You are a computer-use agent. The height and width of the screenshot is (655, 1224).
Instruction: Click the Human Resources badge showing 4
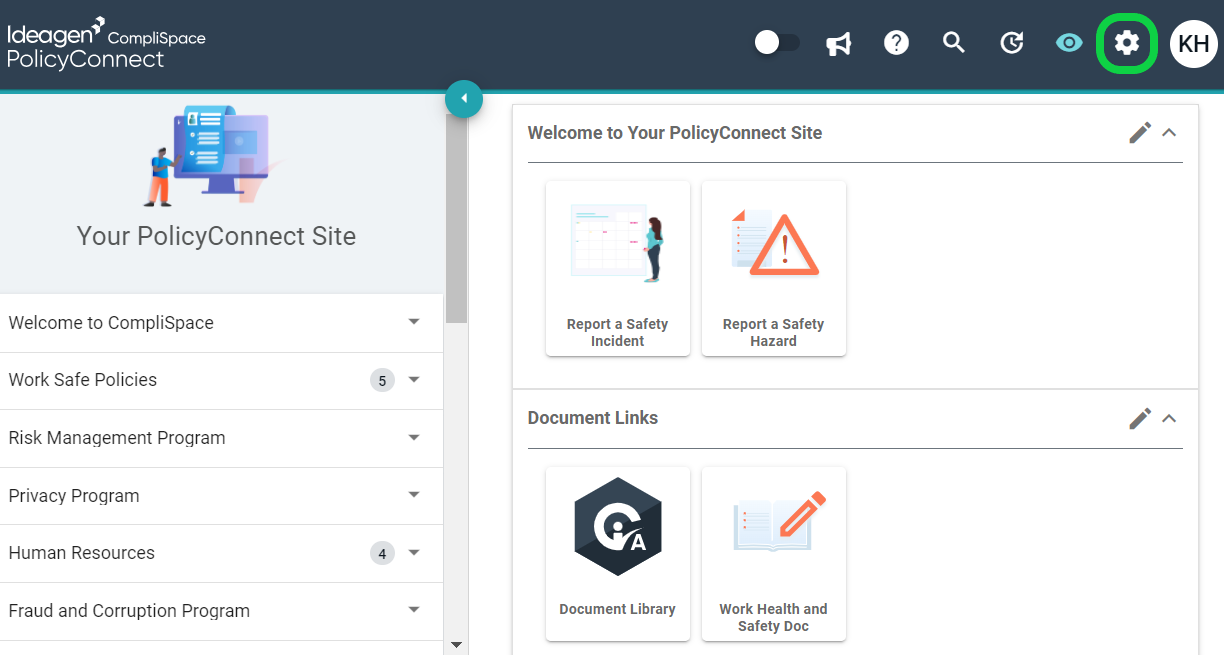[382, 553]
